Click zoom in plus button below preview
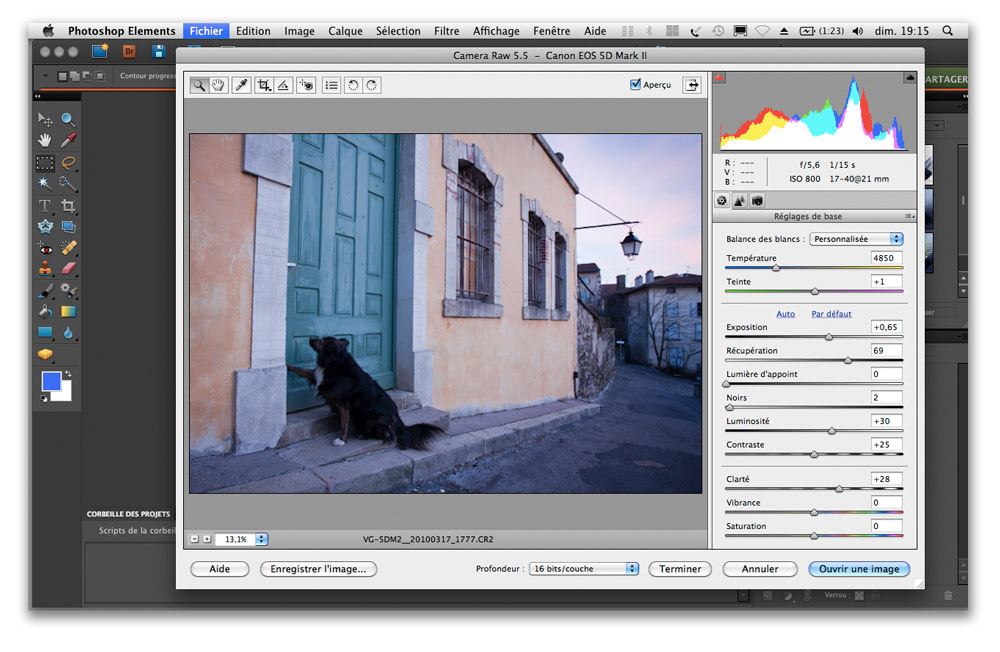Image resolution: width=1000 pixels, height=652 pixels. (x=207, y=539)
